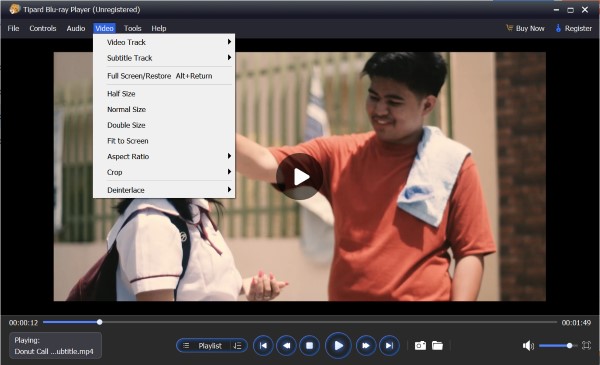Click the rewind button
Screen dimensions: 600x365
coord(286,346)
